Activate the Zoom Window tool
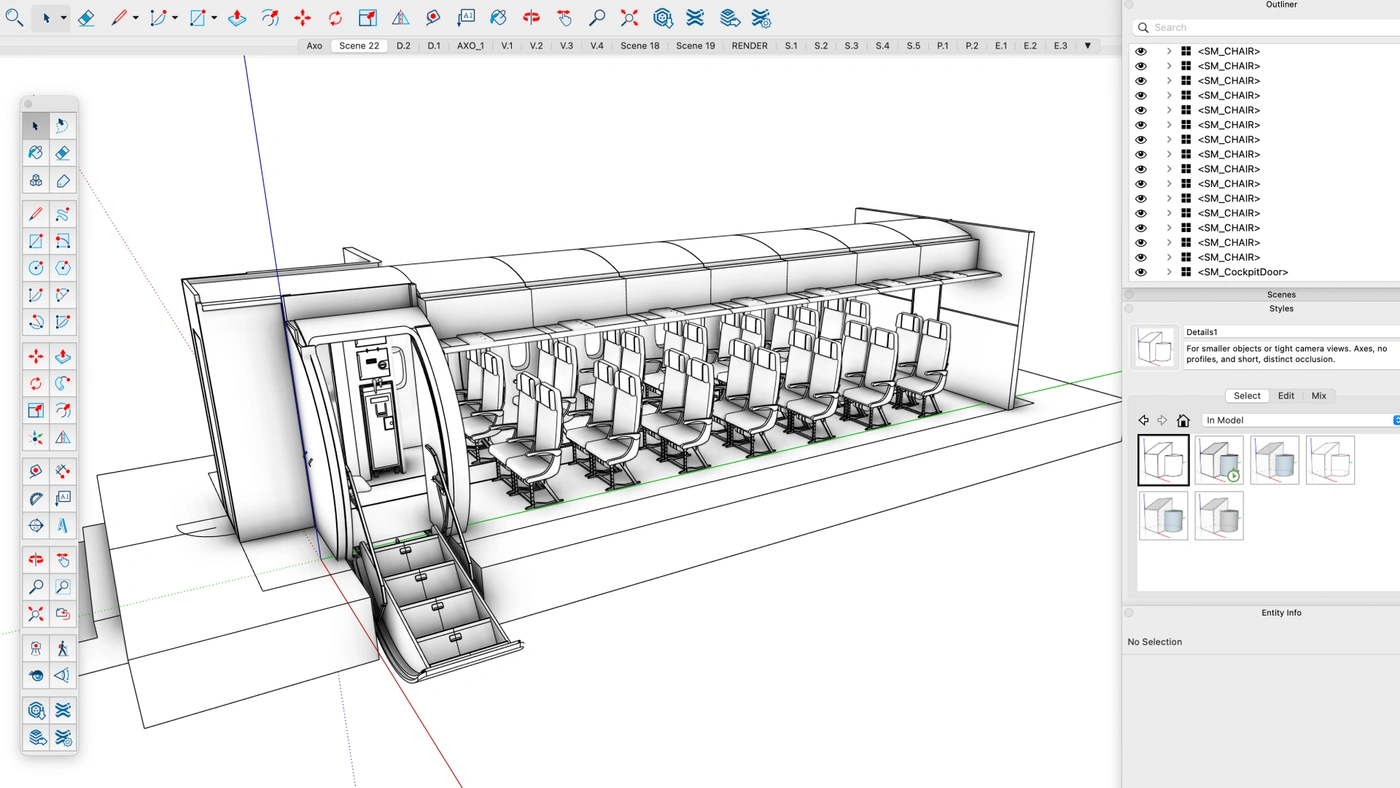This screenshot has height=788, width=1400. 62,587
